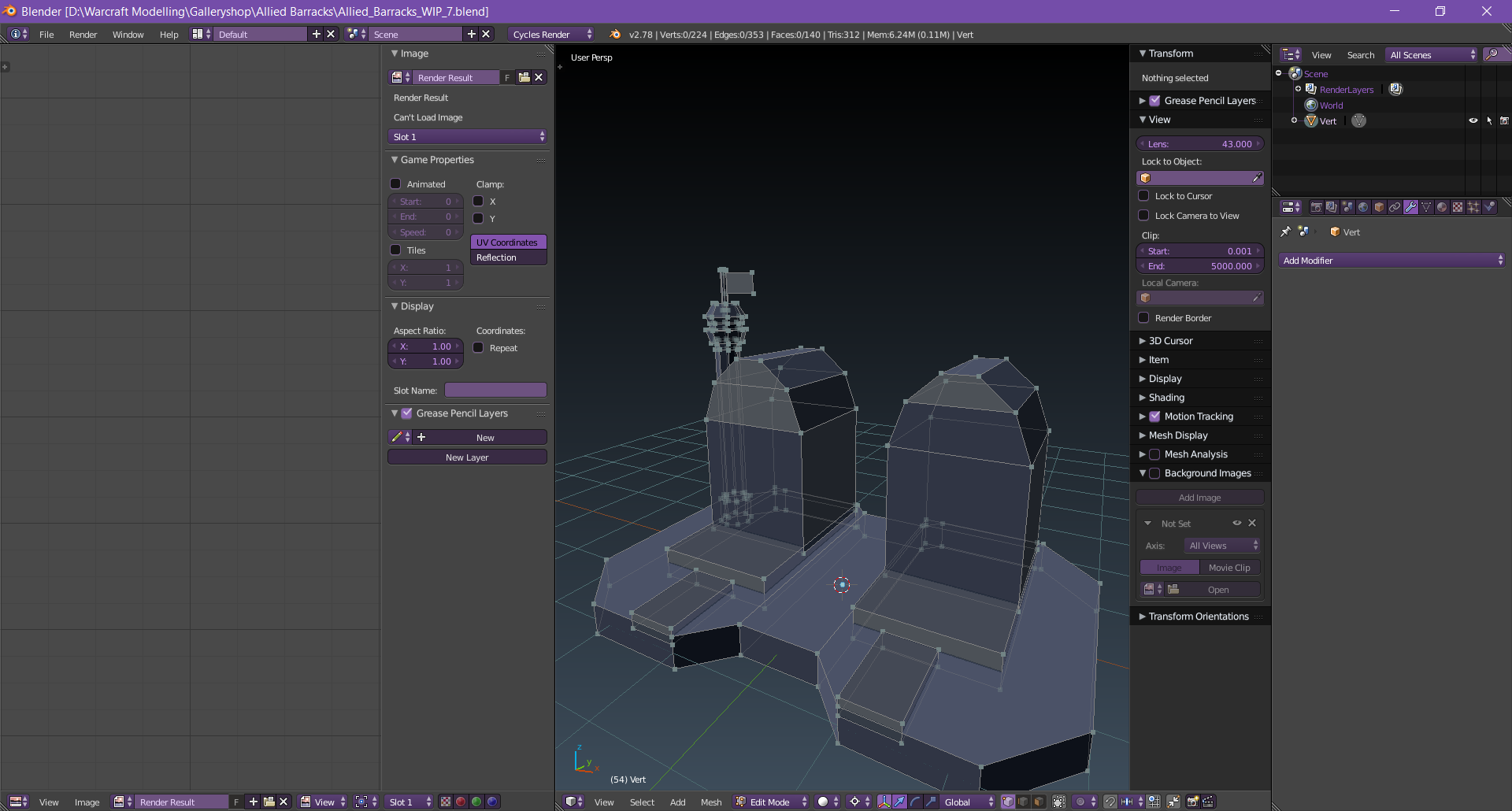The image size is (1512, 811).
Task: Enable Lock to Cursor checkbox
Action: coord(1144,195)
